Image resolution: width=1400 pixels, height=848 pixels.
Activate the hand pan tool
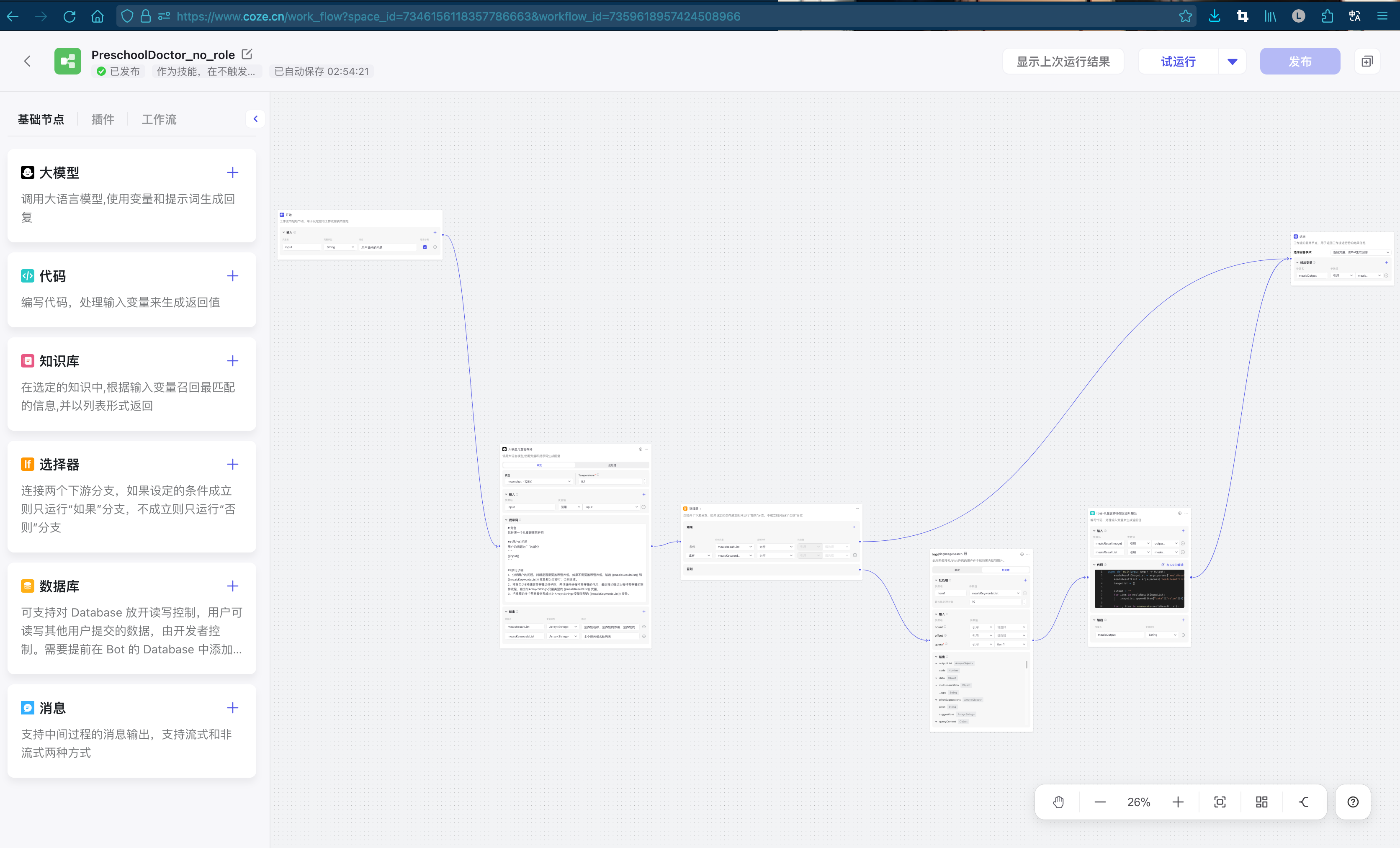click(1058, 802)
